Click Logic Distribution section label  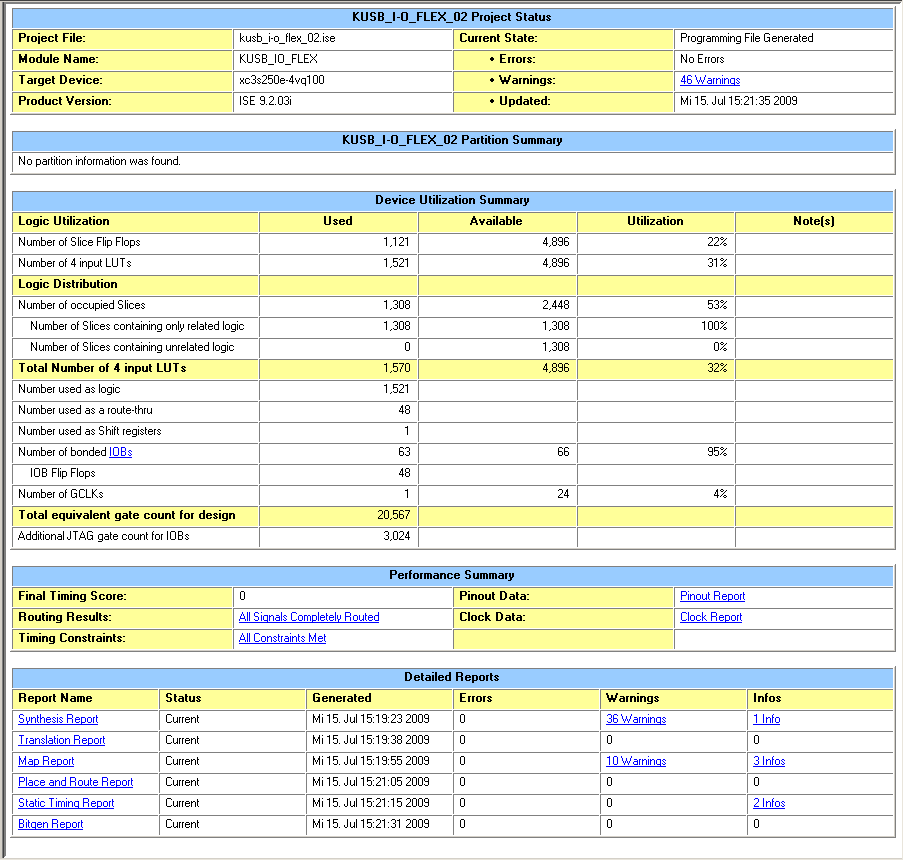[67, 284]
